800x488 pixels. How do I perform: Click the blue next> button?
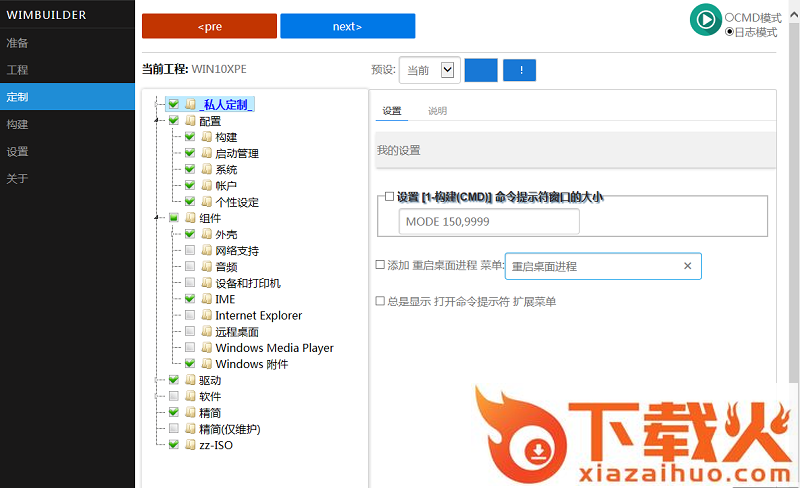(347, 27)
